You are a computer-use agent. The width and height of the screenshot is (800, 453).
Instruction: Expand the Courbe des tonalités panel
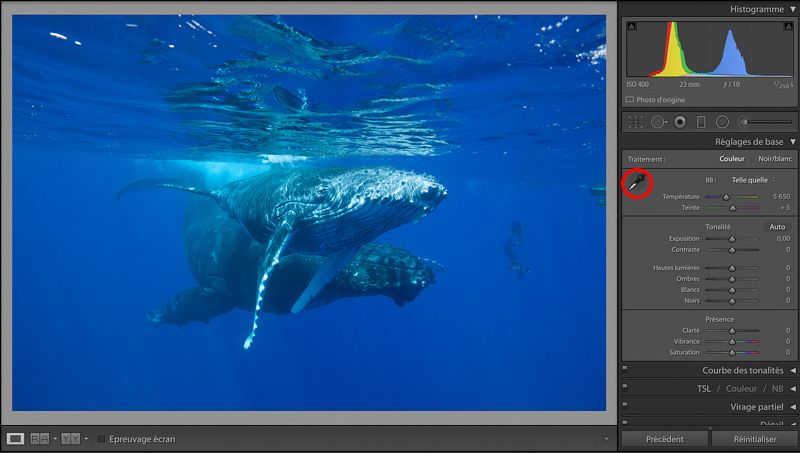pyautogui.click(x=793, y=370)
